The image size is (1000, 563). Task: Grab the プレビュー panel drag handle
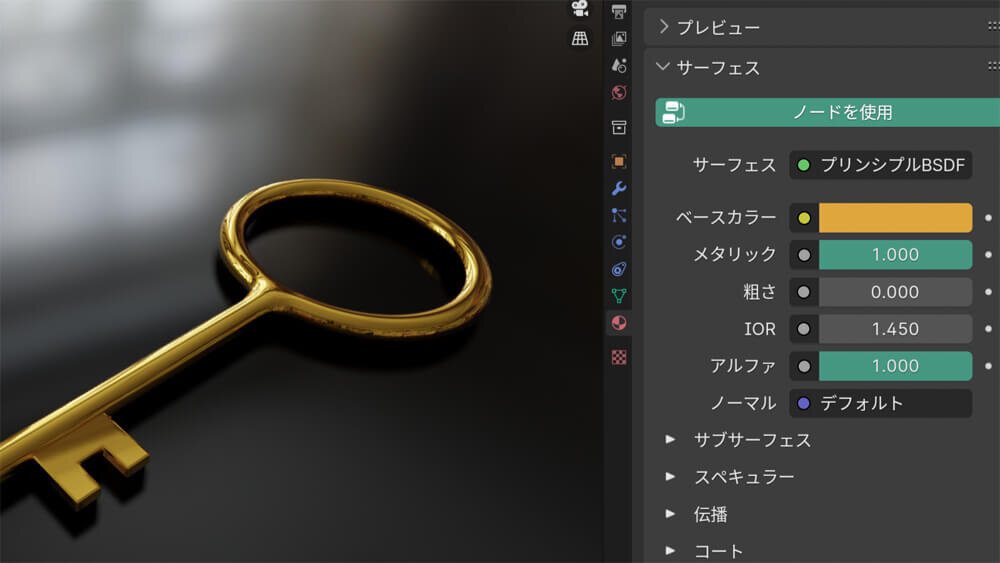tap(993, 26)
